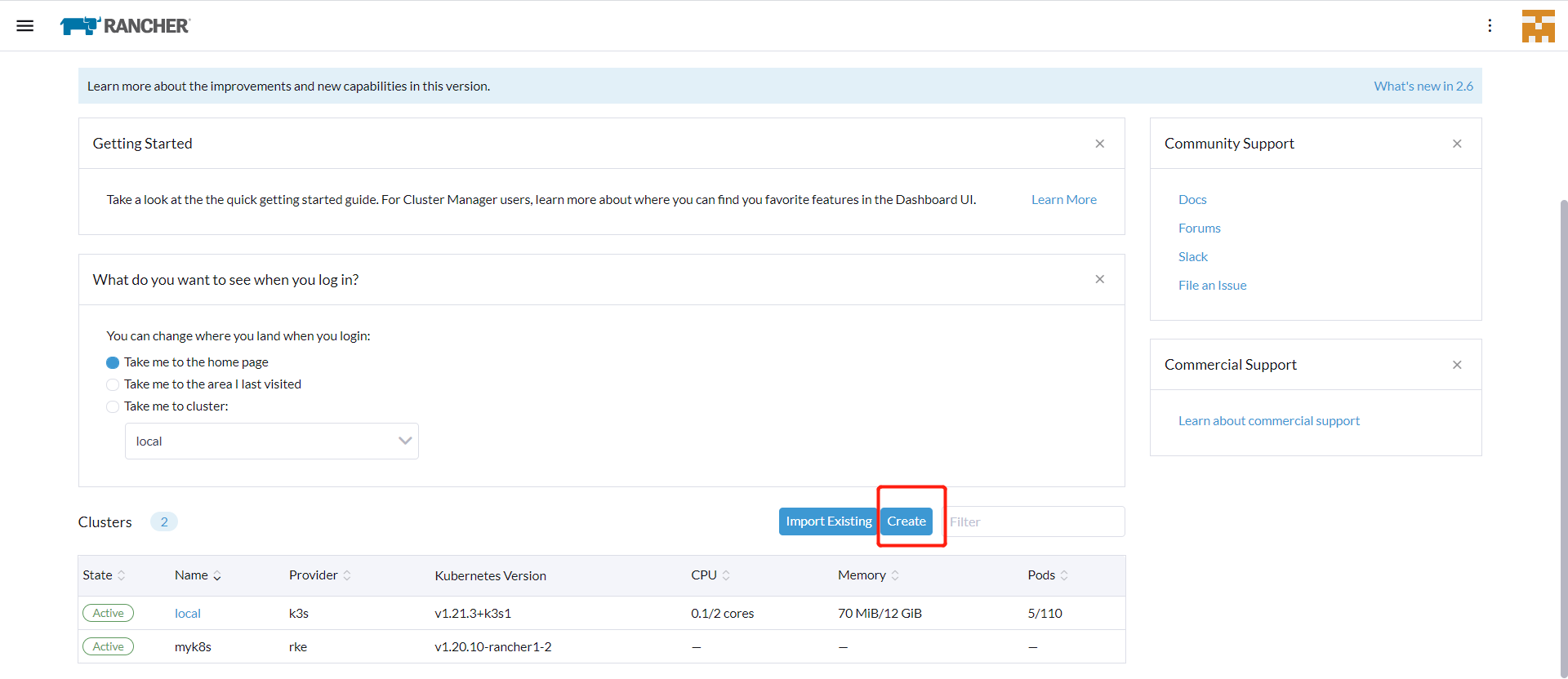Close the Community Support panel
1568x679 pixels.
(1456, 144)
